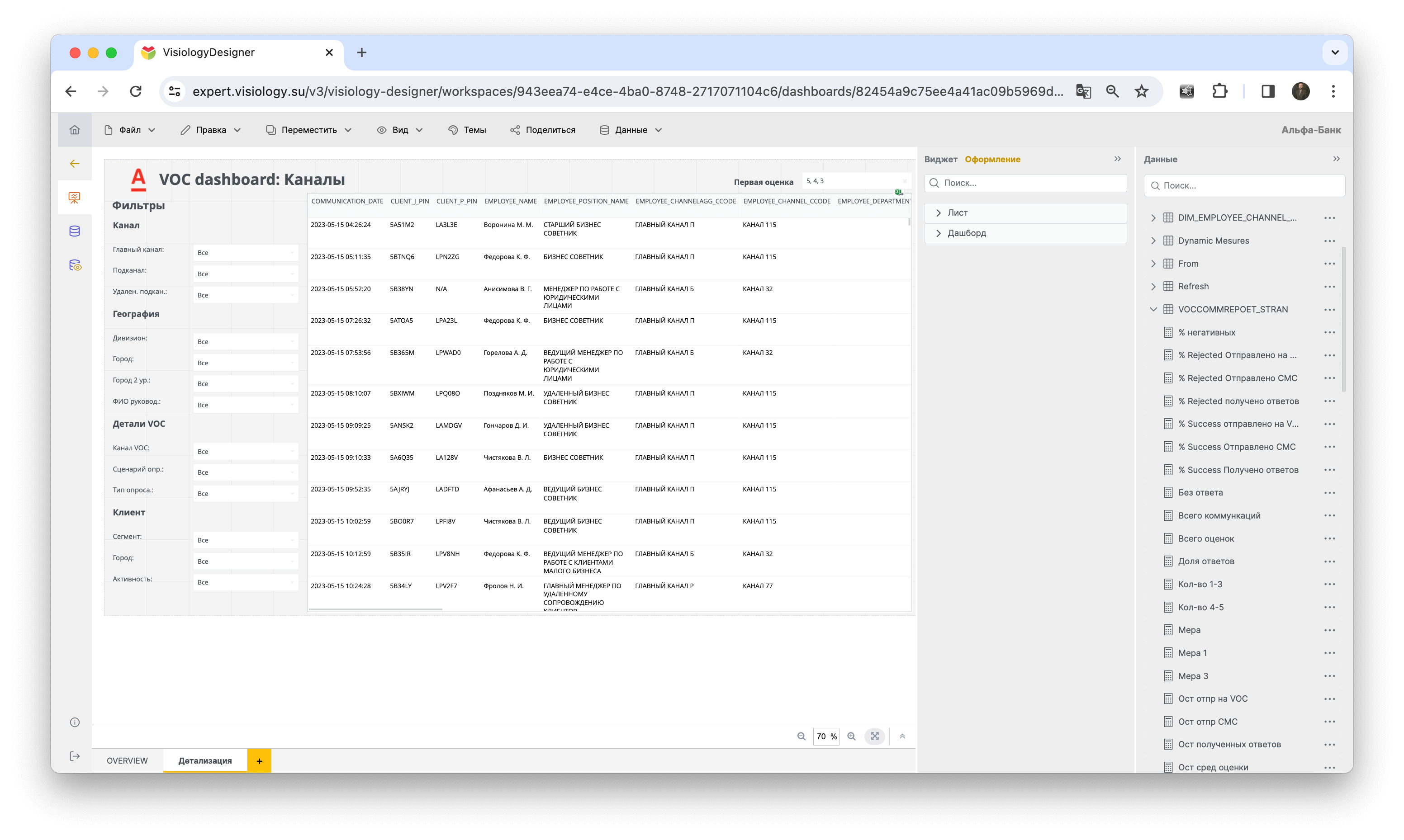This screenshot has width=1404, height=840.
Task: Click the fit-to-screen icon near zoom
Action: click(x=875, y=736)
